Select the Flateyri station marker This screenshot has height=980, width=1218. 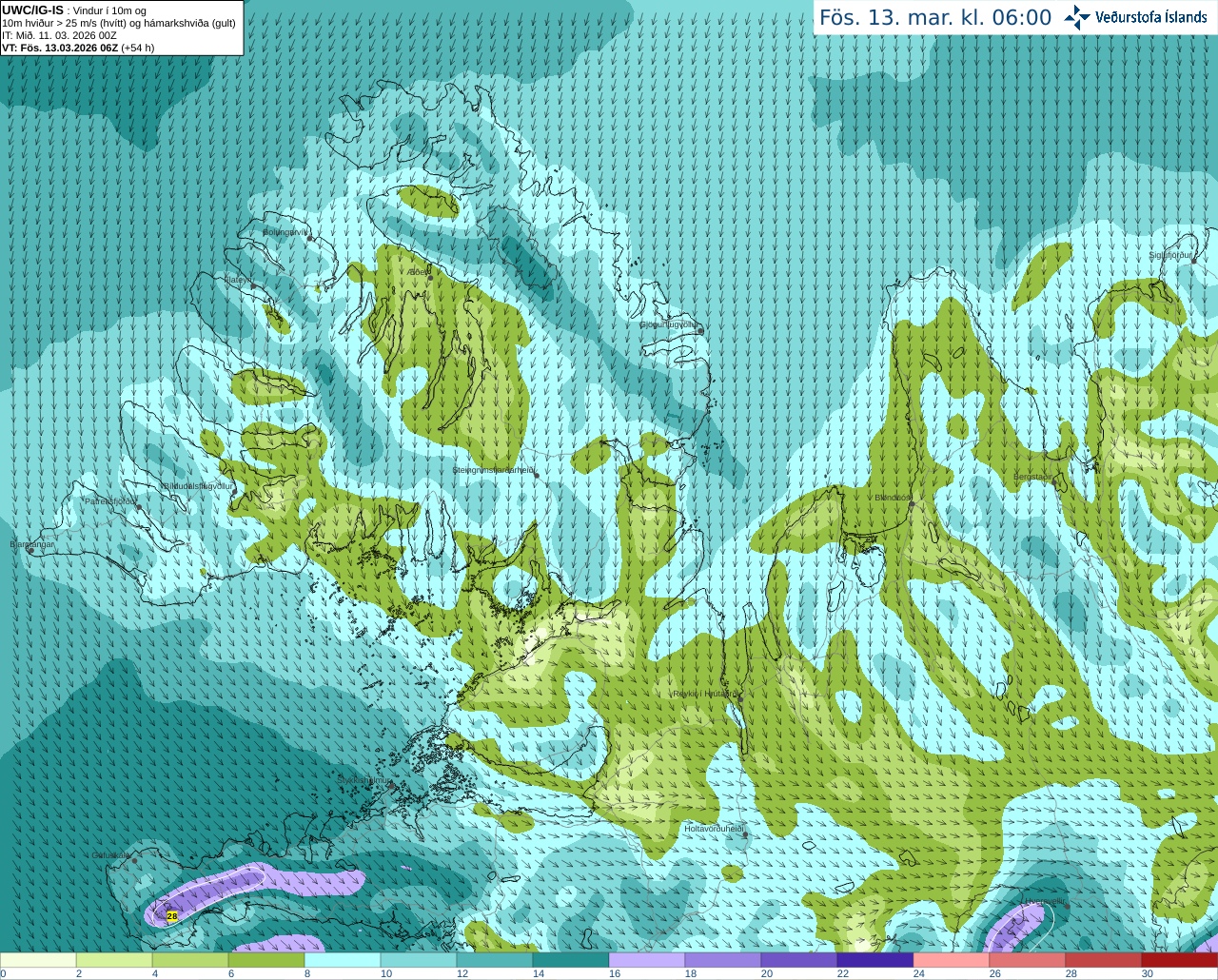click(253, 284)
